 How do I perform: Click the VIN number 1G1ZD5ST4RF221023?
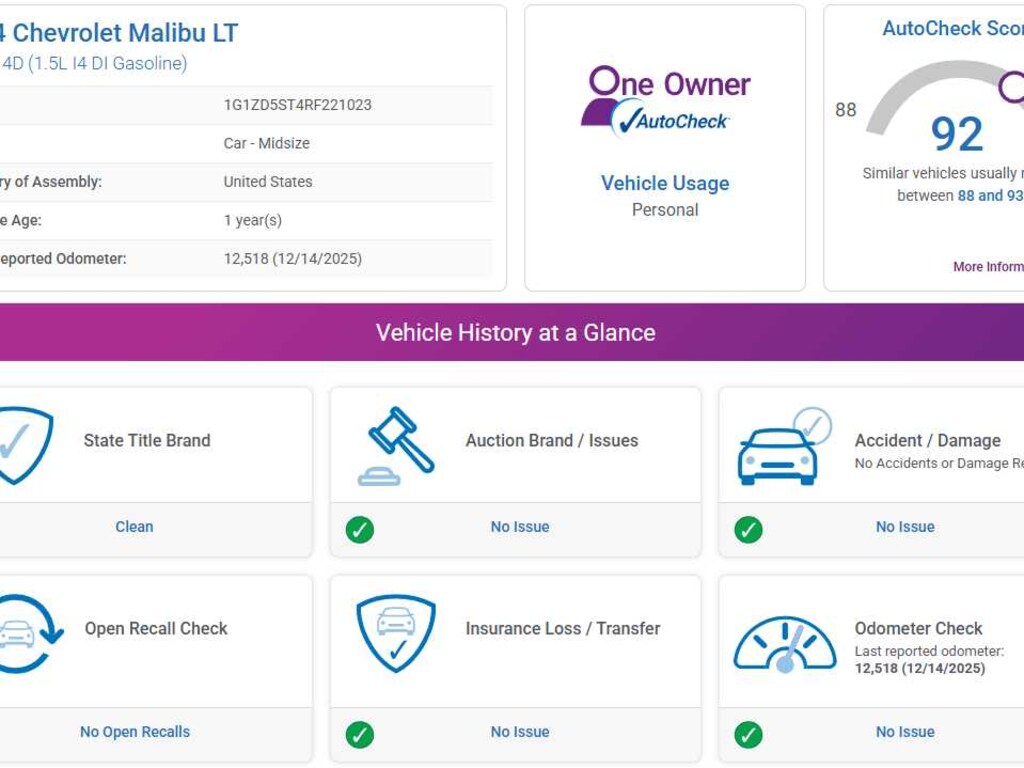pyautogui.click(x=297, y=105)
